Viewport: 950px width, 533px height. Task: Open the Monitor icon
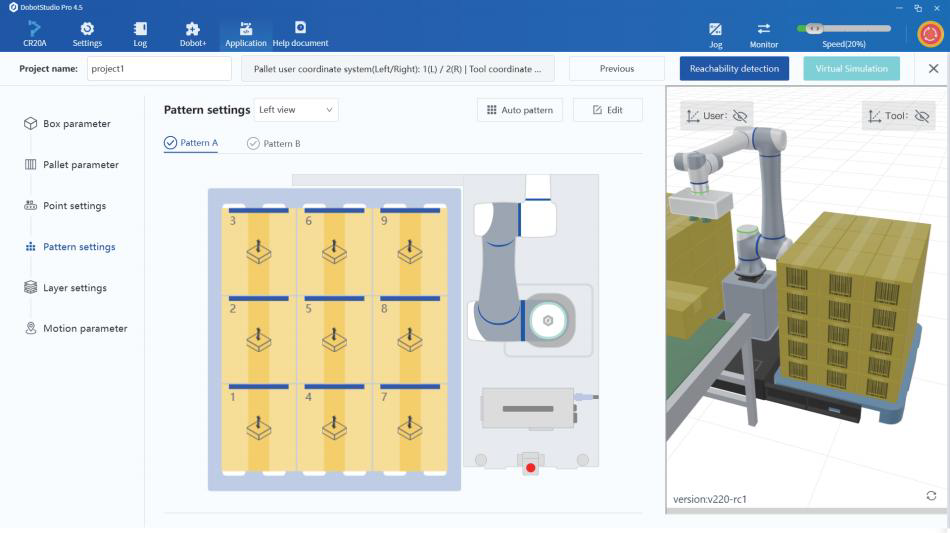764,32
